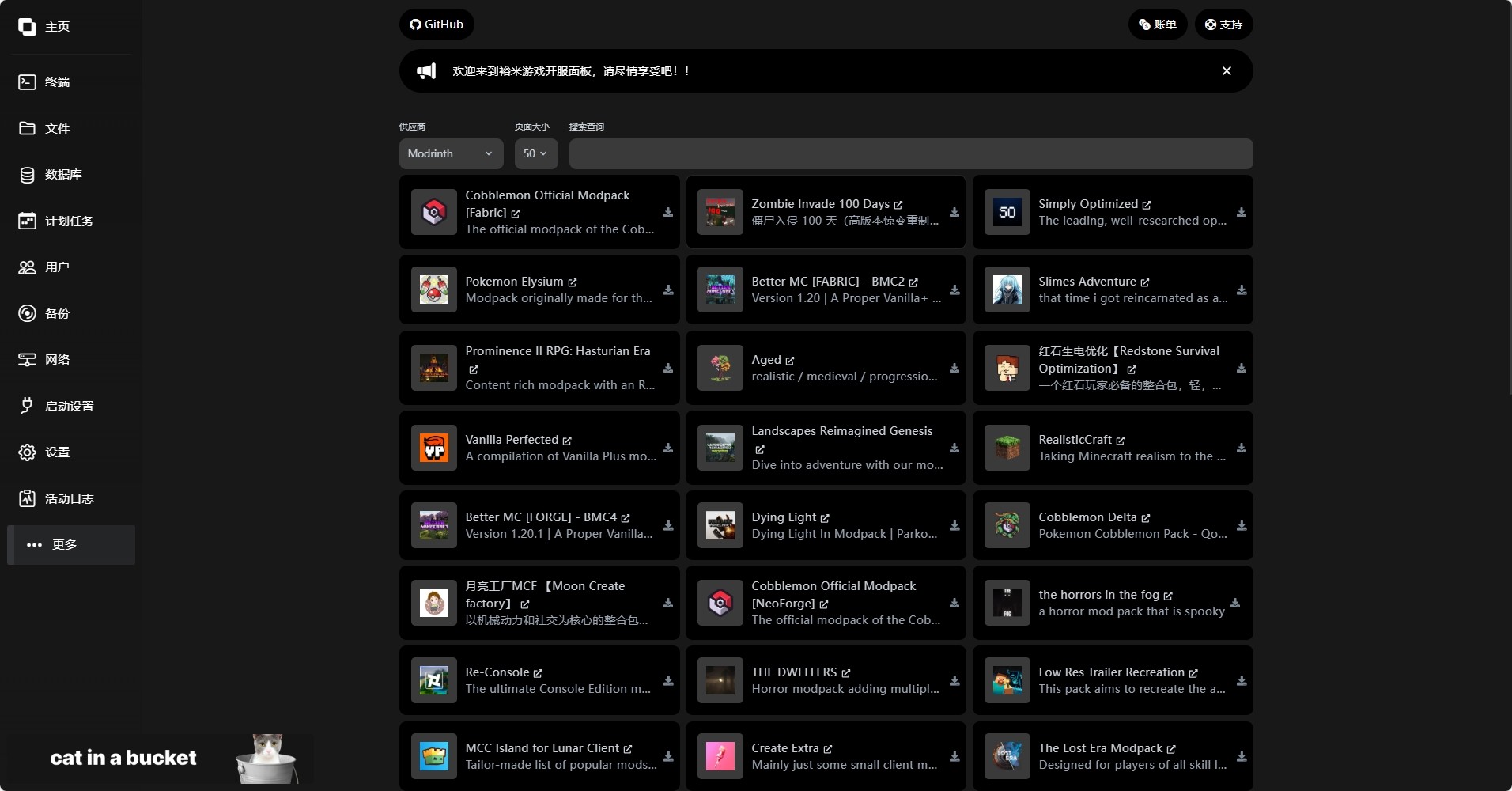The width and height of the screenshot is (1512, 791).
Task: Open external link icon next to Create Extra
Action: (x=828, y=749)
